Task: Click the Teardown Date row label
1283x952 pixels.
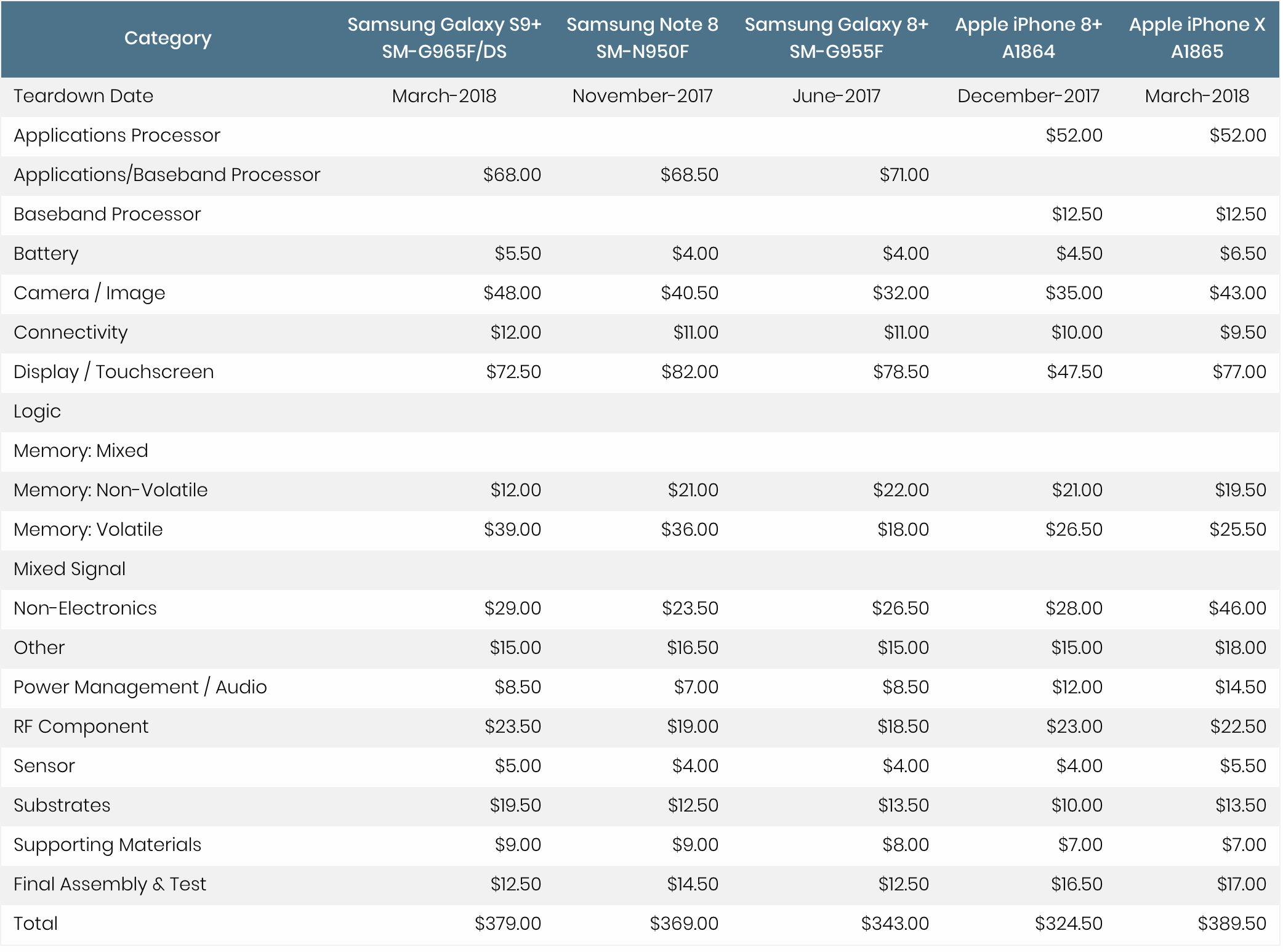Action: pos(83,96)
